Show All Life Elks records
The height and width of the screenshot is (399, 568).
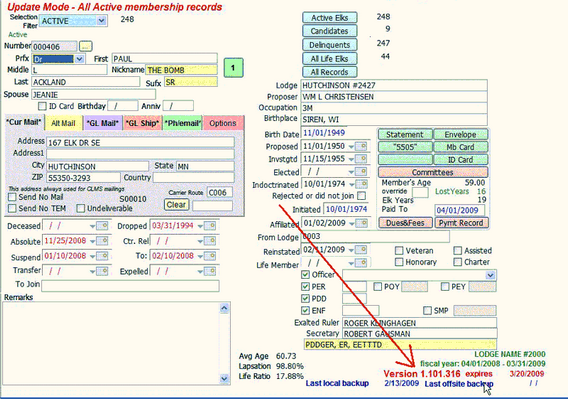[x=330, y=59]
